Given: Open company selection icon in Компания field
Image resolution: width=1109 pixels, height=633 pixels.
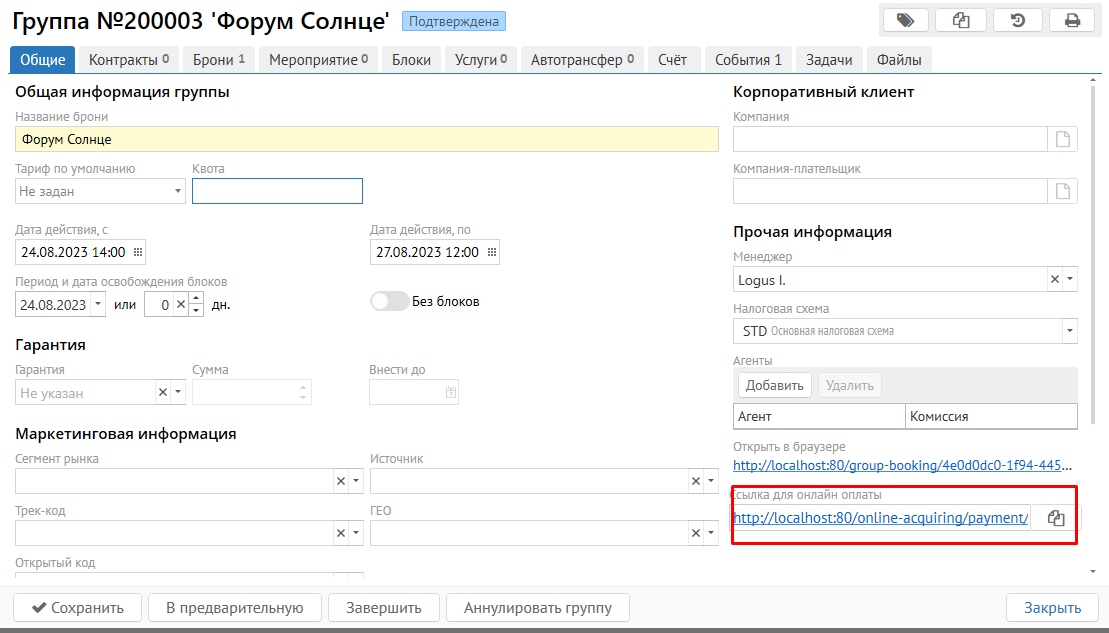Looking at the screenshot, I should coord(1063,139).
